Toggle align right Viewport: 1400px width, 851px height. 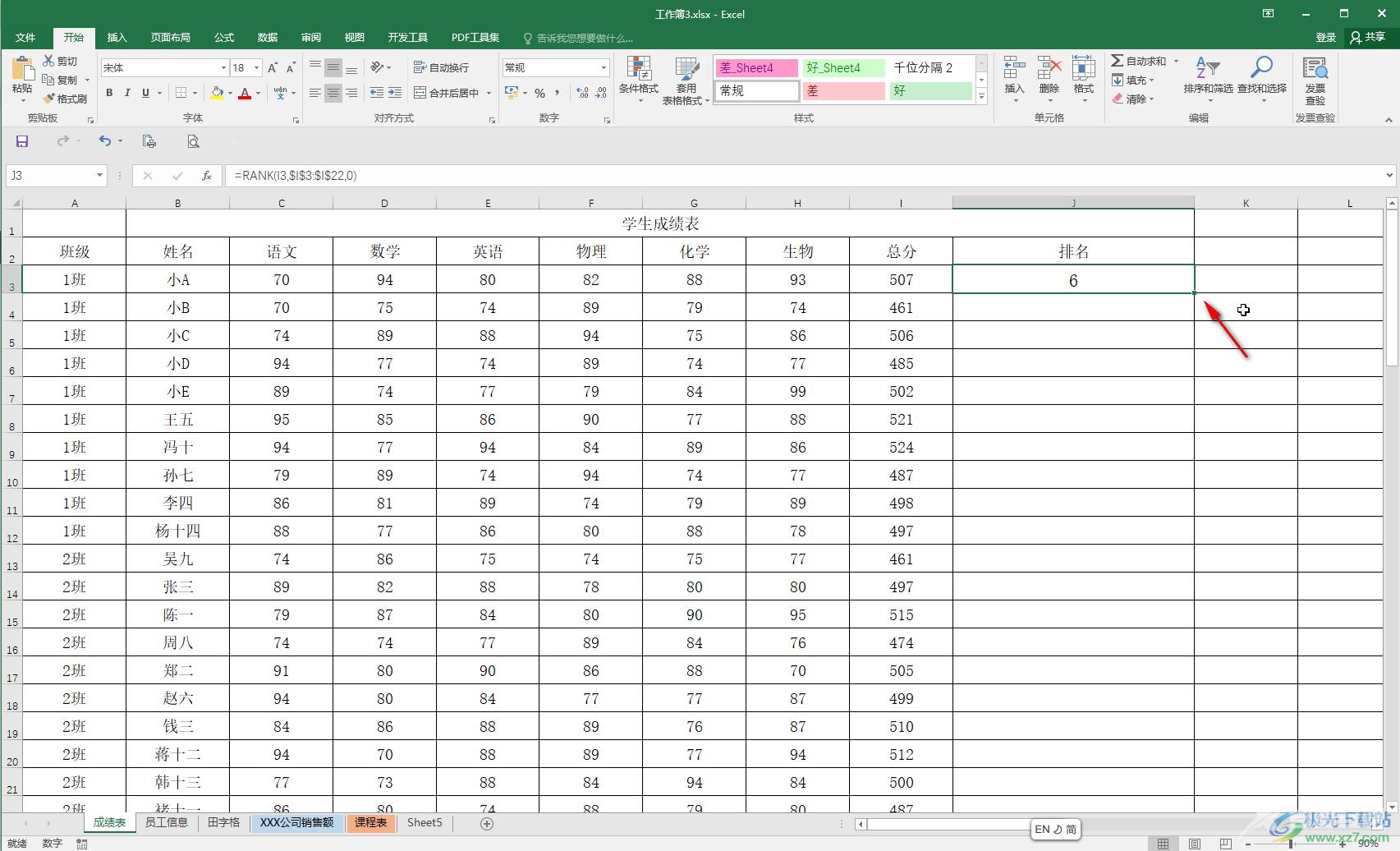351,93
